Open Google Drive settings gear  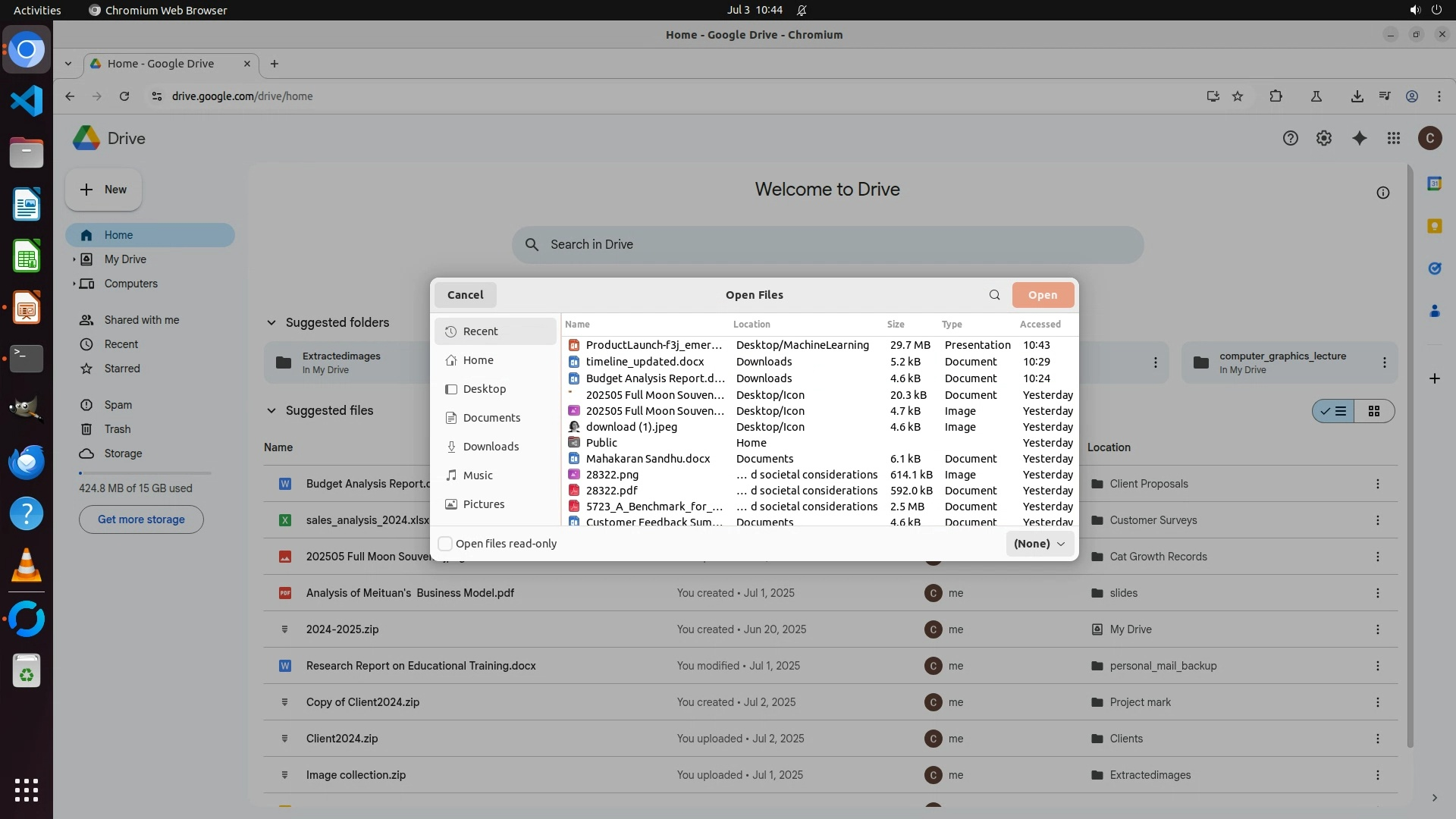coord(1324,138)
